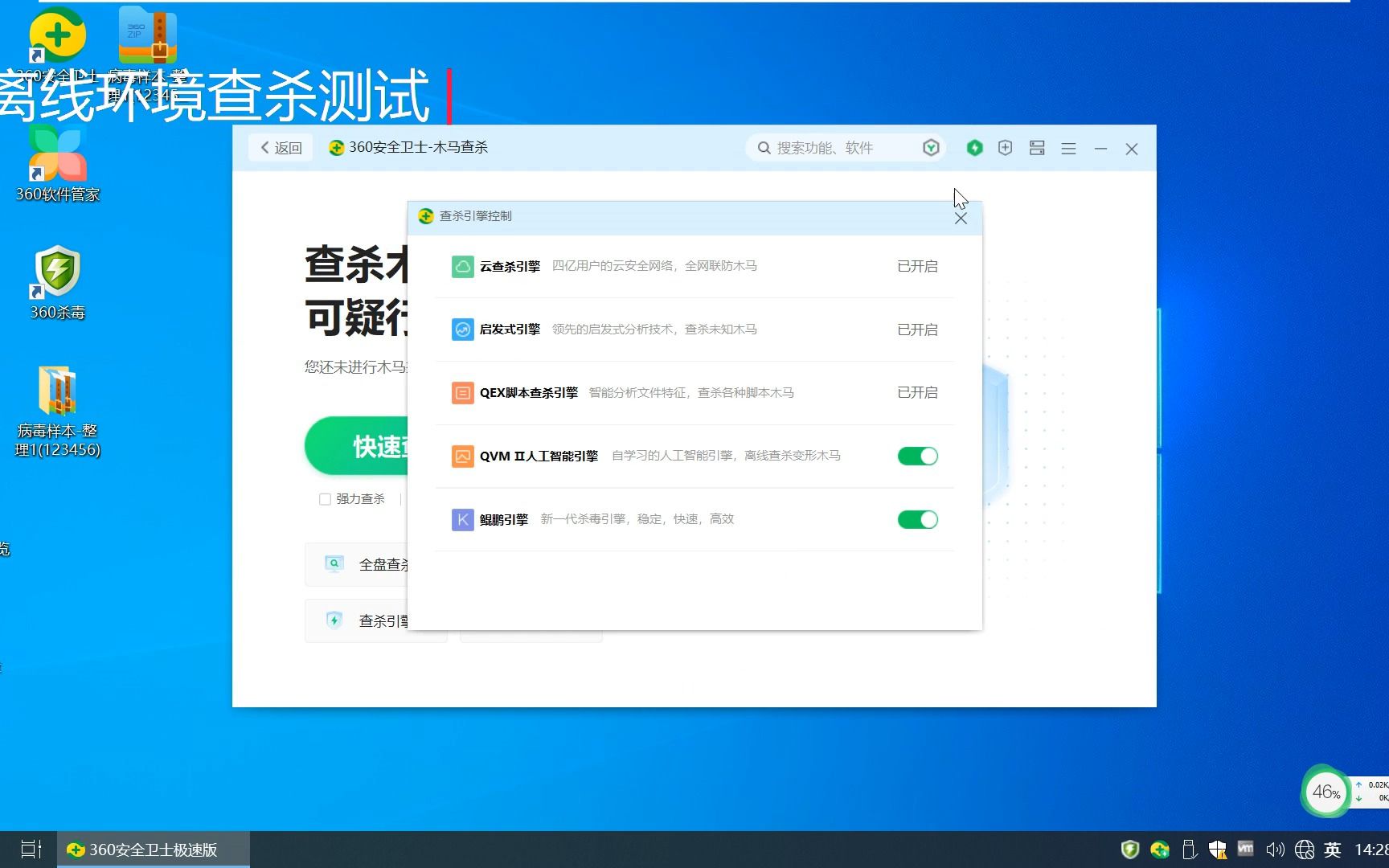The width and height of the screenshot is (1389, 868).
Task: Turn off the 鲲鹏引擎 switch
Action: point(917,519)
